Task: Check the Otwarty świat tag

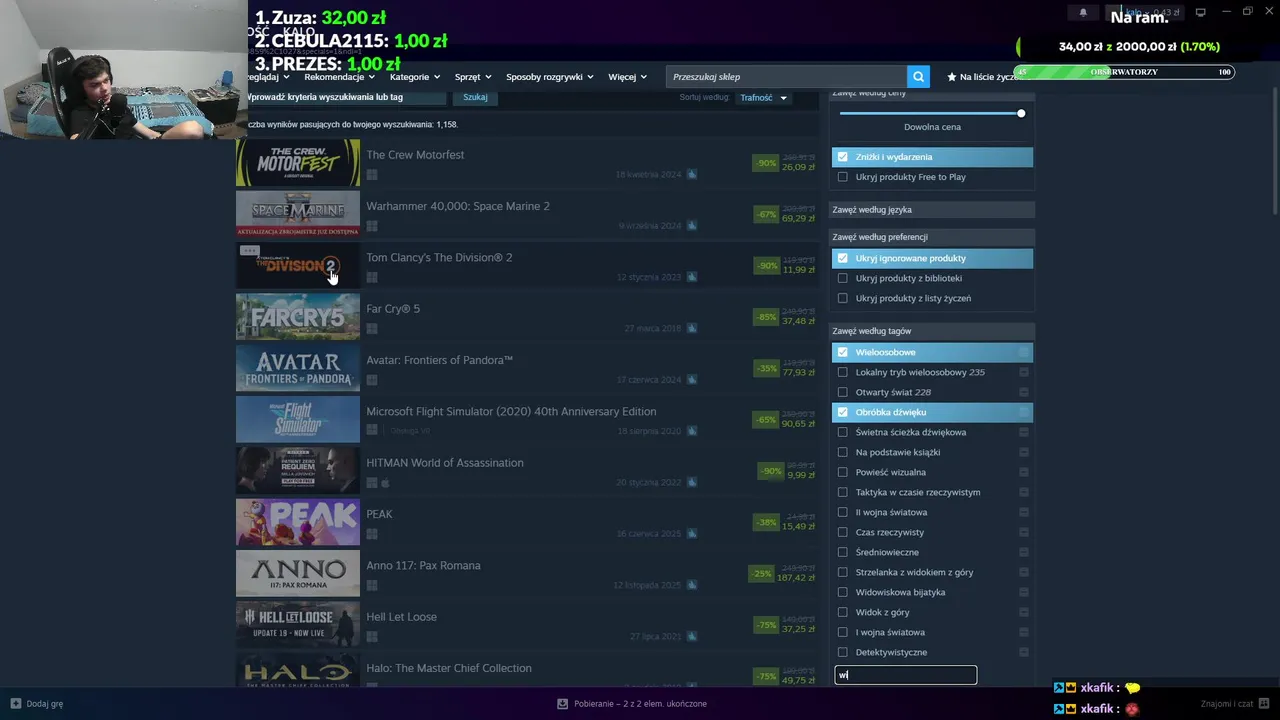Action: pyautogui.click(x=842, y=392)
